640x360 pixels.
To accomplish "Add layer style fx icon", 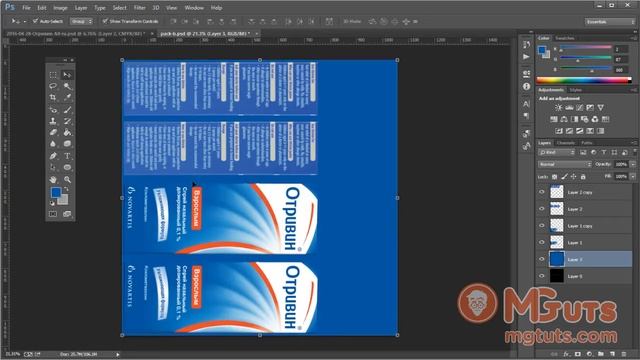I will click(566, 354).
